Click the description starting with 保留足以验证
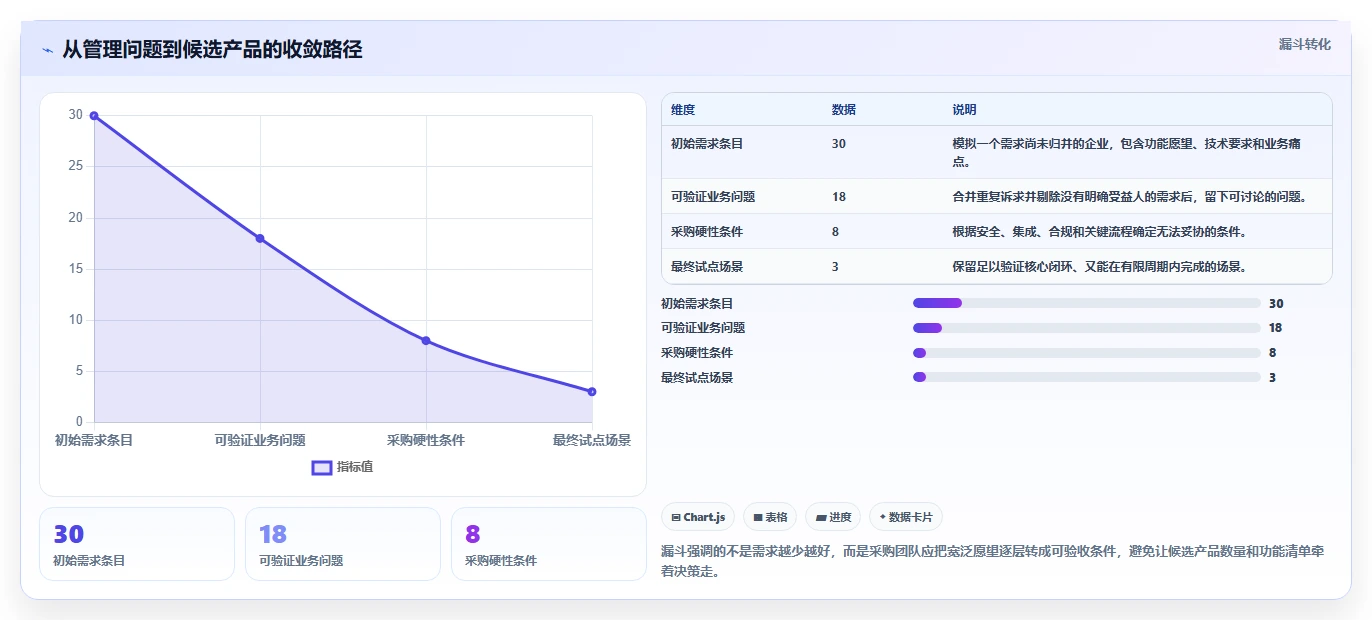1372x620 pixels. click(1099, 267)
